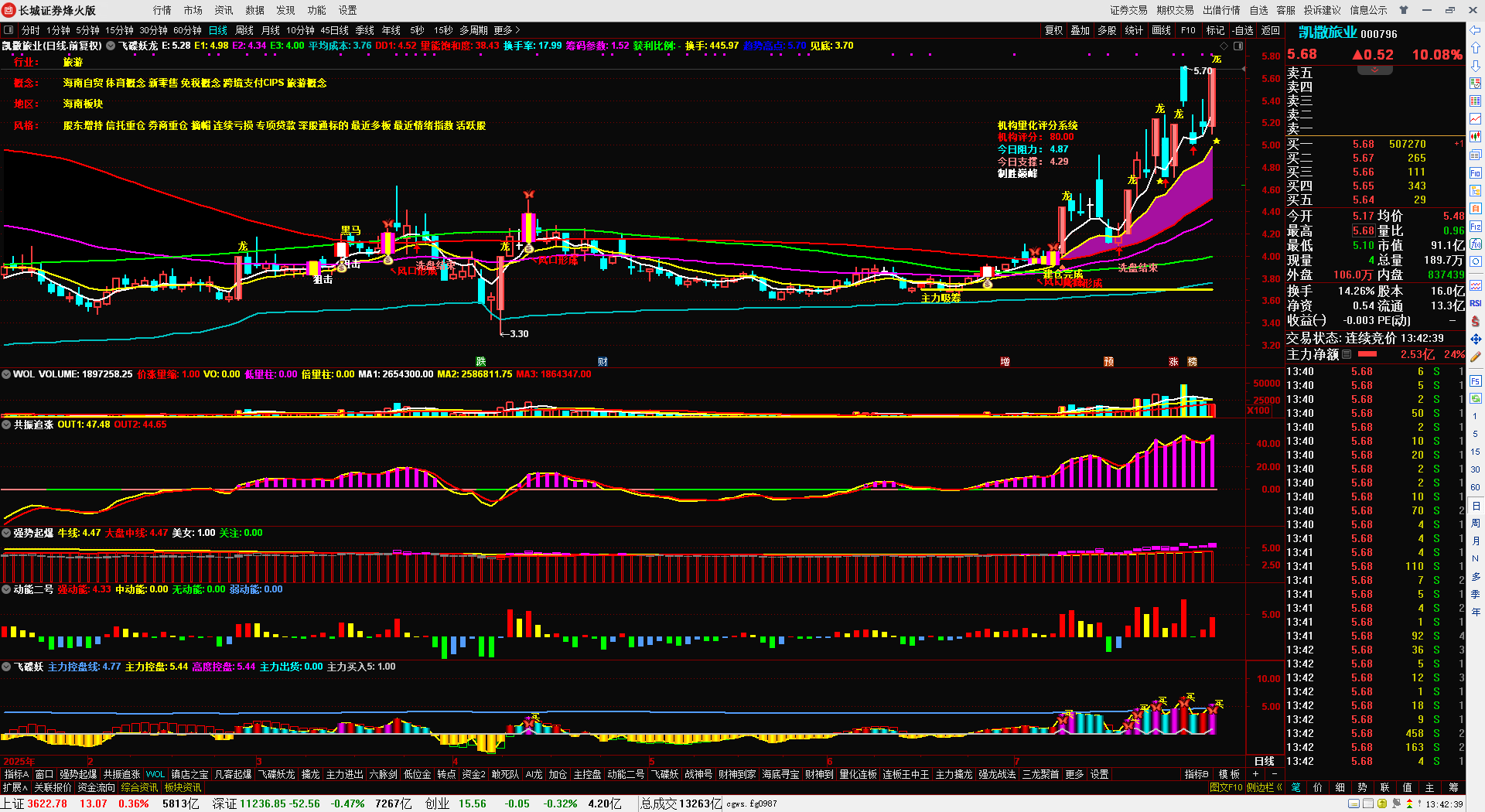Collapse side panel with 侧边栏 toggle
This screenshot has height=812, width=1485.
[1264, 787]
